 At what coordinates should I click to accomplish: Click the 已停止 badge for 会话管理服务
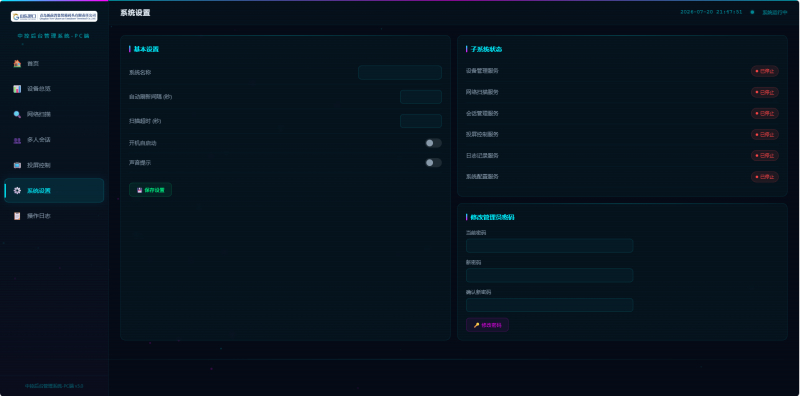(765, 113)
